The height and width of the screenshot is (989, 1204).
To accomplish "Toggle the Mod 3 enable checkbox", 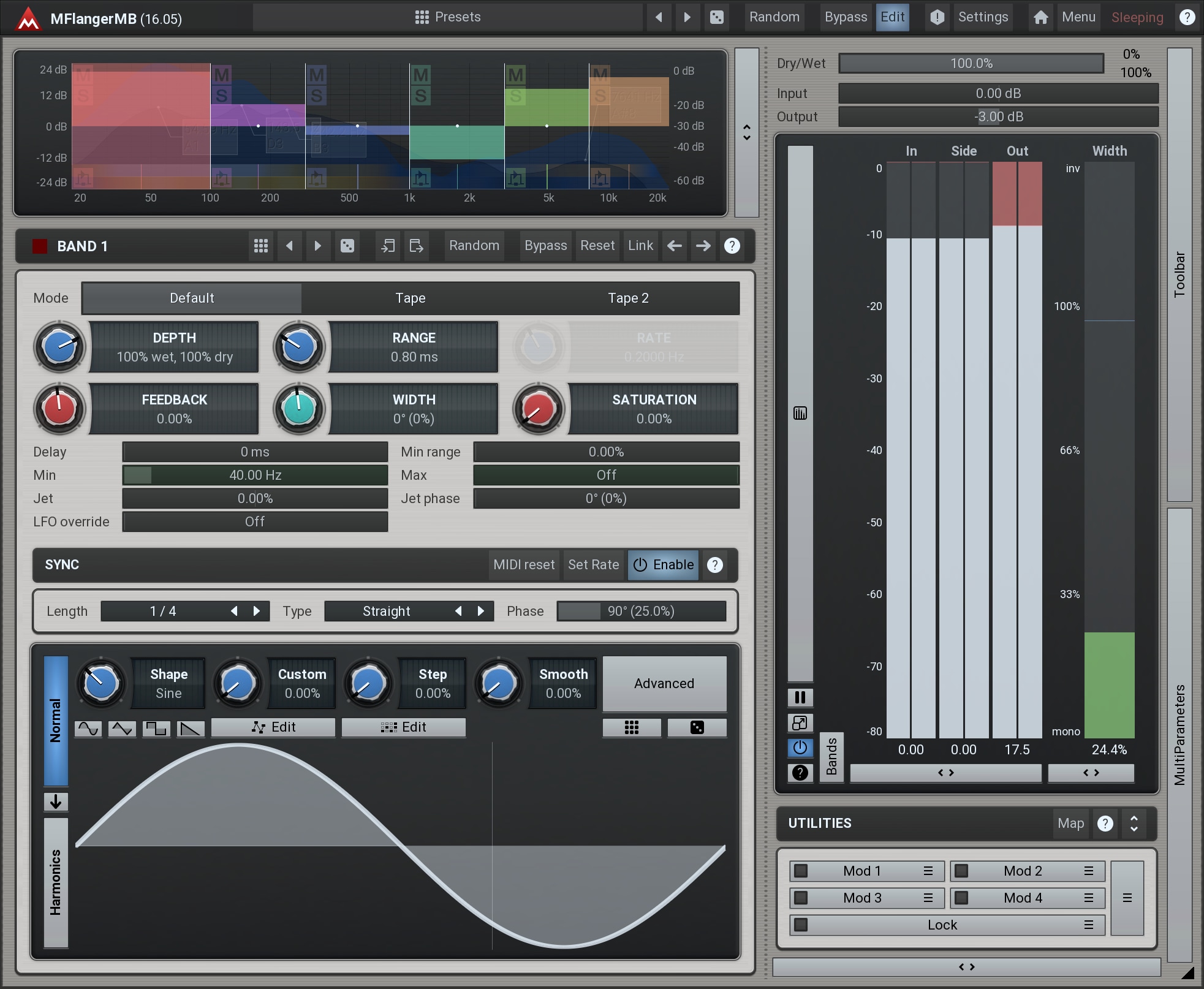I will coord(801,898).
